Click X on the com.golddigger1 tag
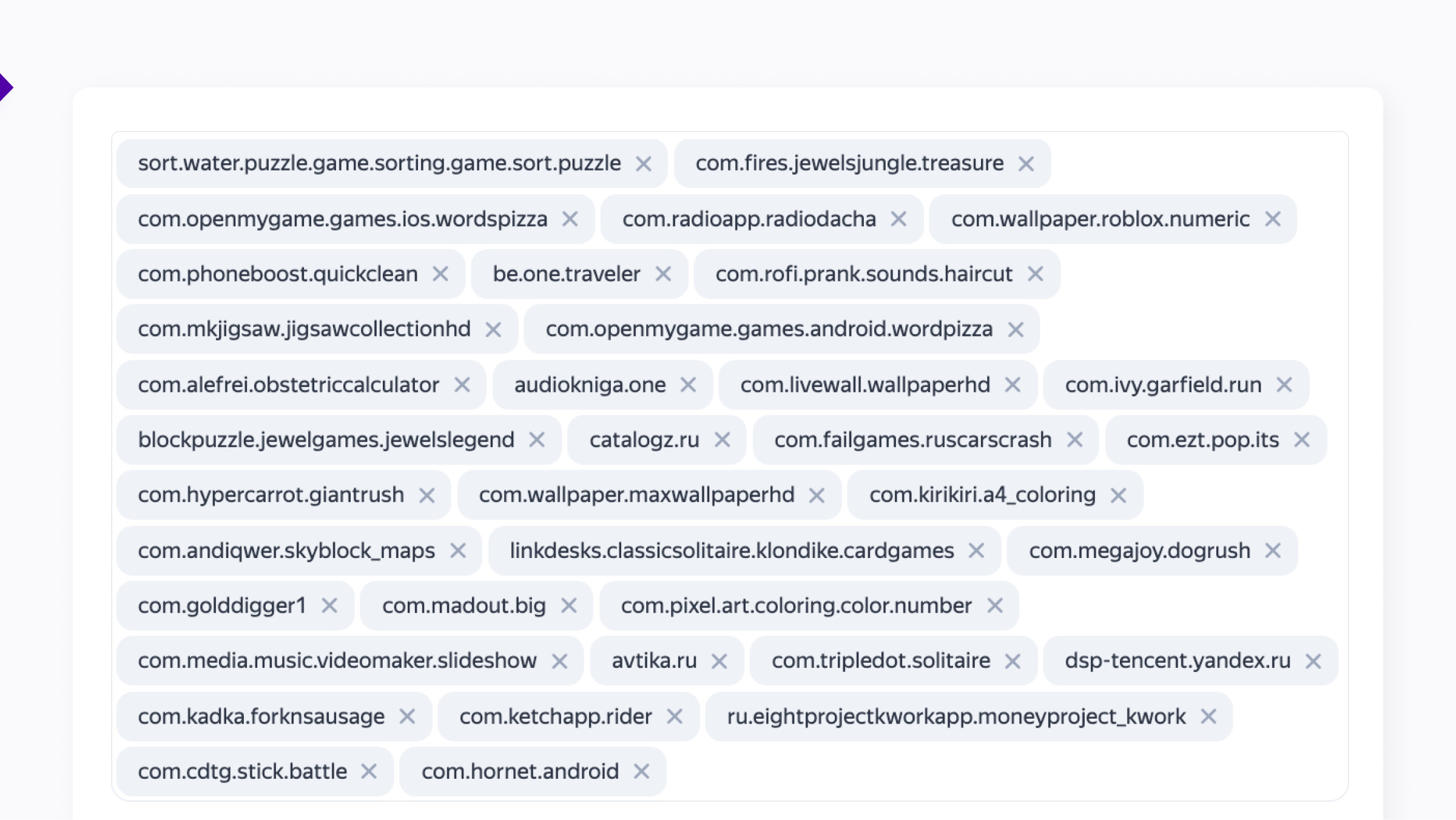Viewport: 1456px width, 820px height. [329, 605]
